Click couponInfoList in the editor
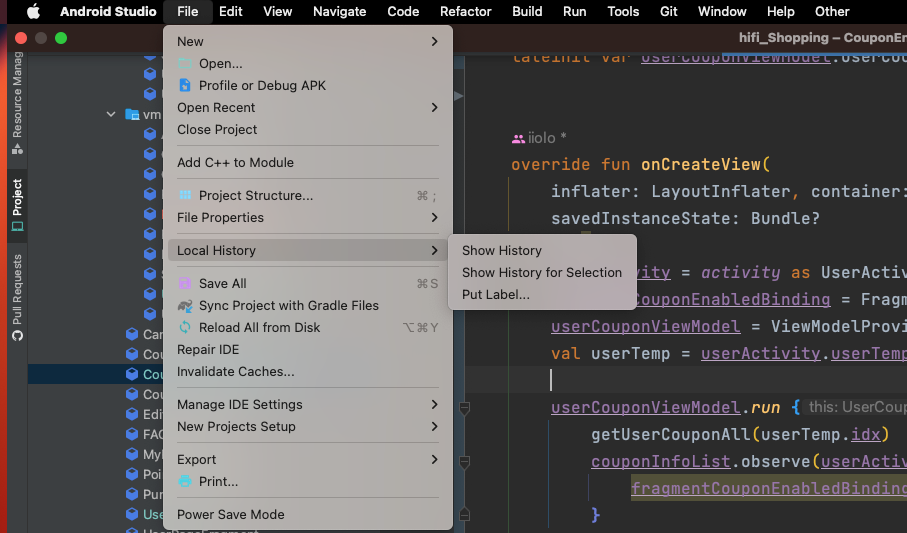 (x=661, y=462)
